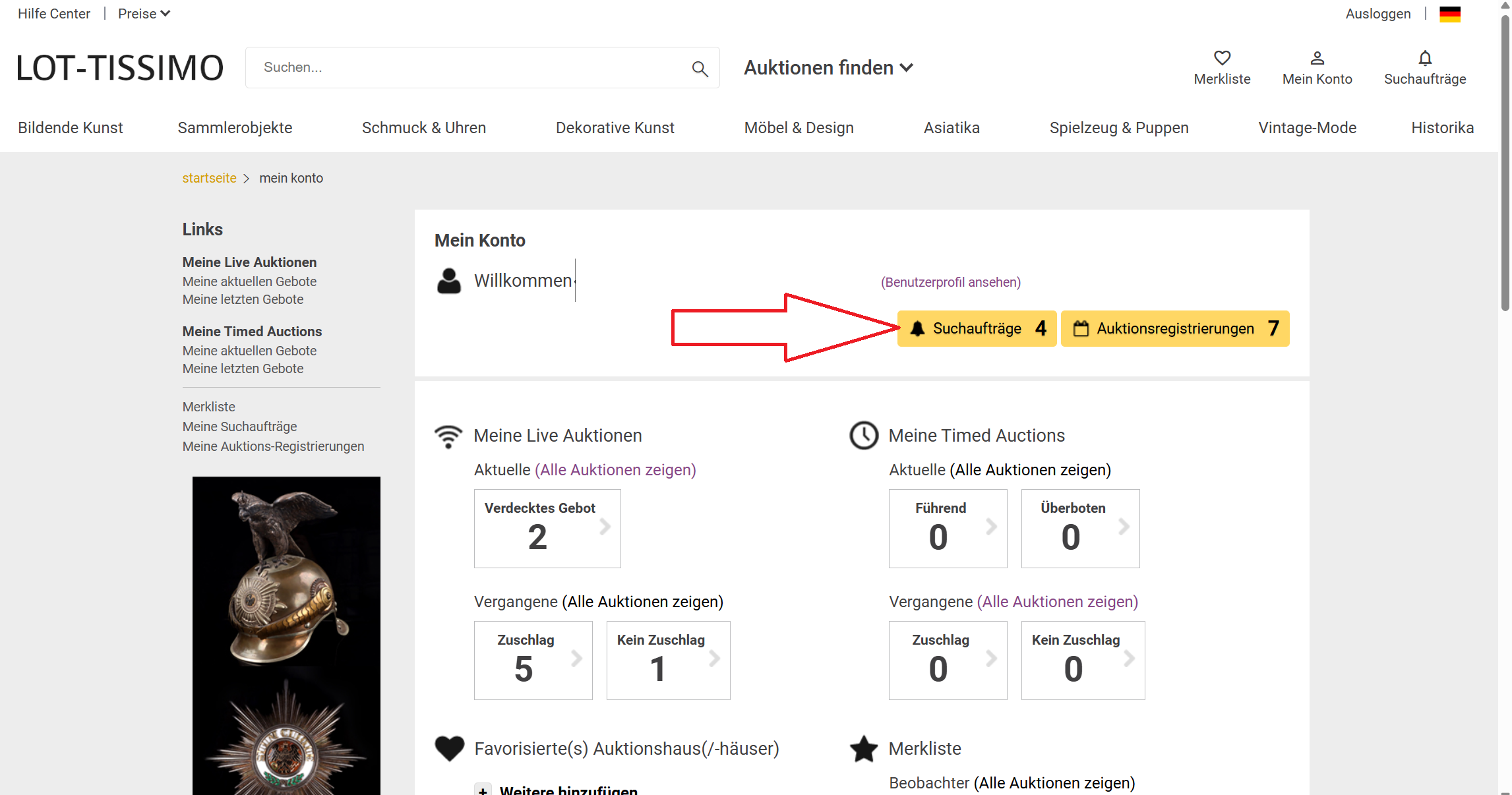Open Meine letzten Gebote under Live Auktionen
1512x795 pixels.
(x=243, y=299)
